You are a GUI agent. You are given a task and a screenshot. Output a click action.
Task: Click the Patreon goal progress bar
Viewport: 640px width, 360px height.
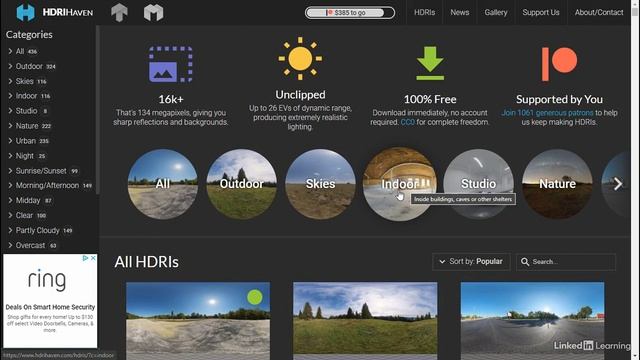click(x=350, y=13)
